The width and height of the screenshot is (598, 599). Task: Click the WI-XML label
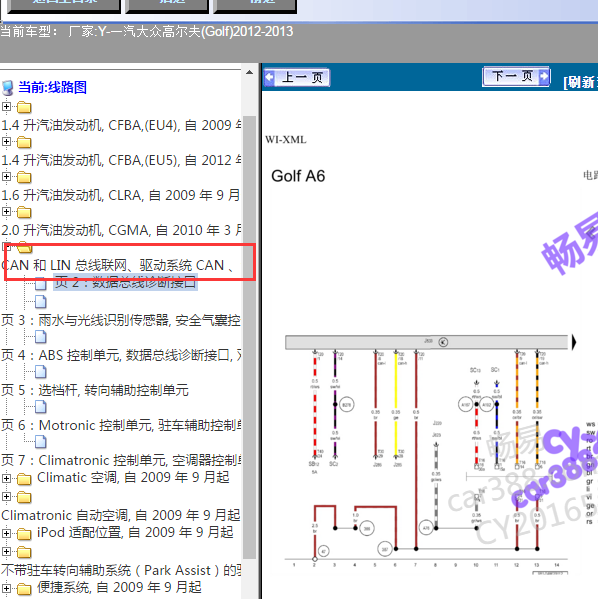(286, 140)
